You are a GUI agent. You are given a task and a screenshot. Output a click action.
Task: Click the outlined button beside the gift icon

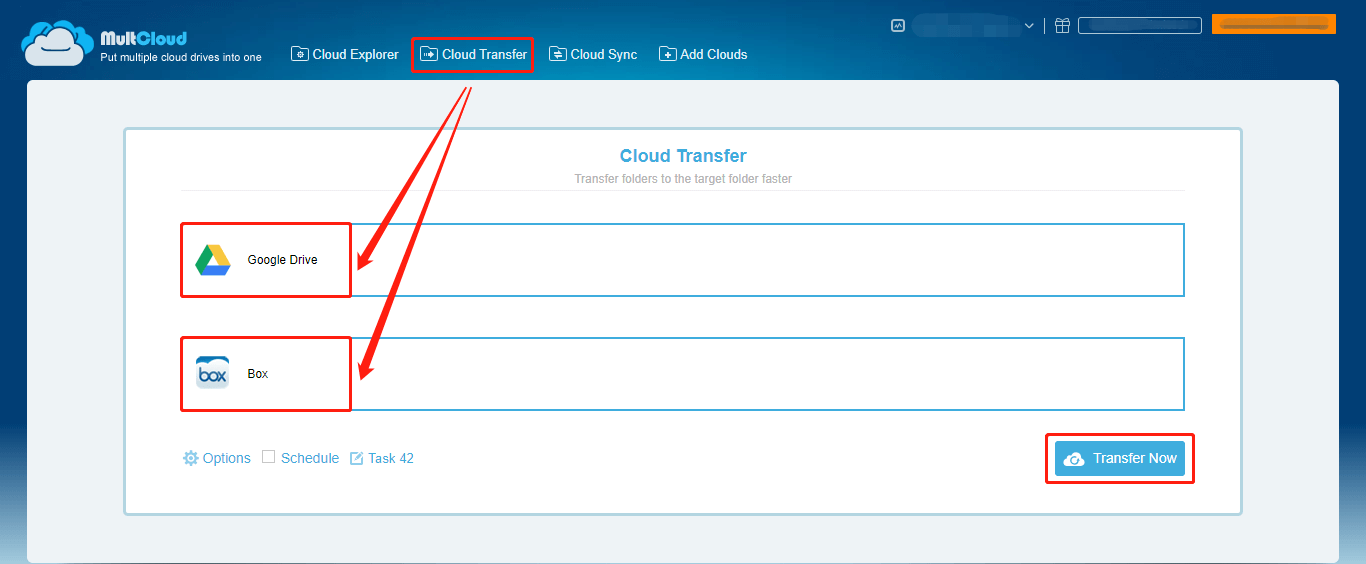pyautogui.click(x=1140, y=26)
